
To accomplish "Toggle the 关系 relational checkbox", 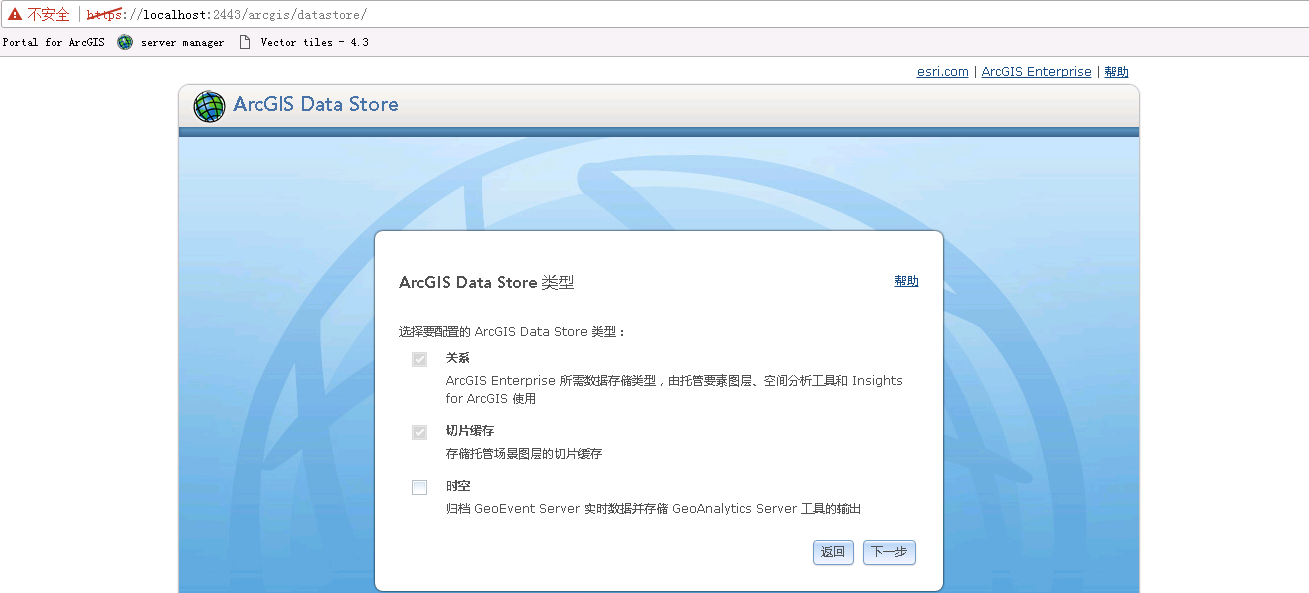I will 420,359.
